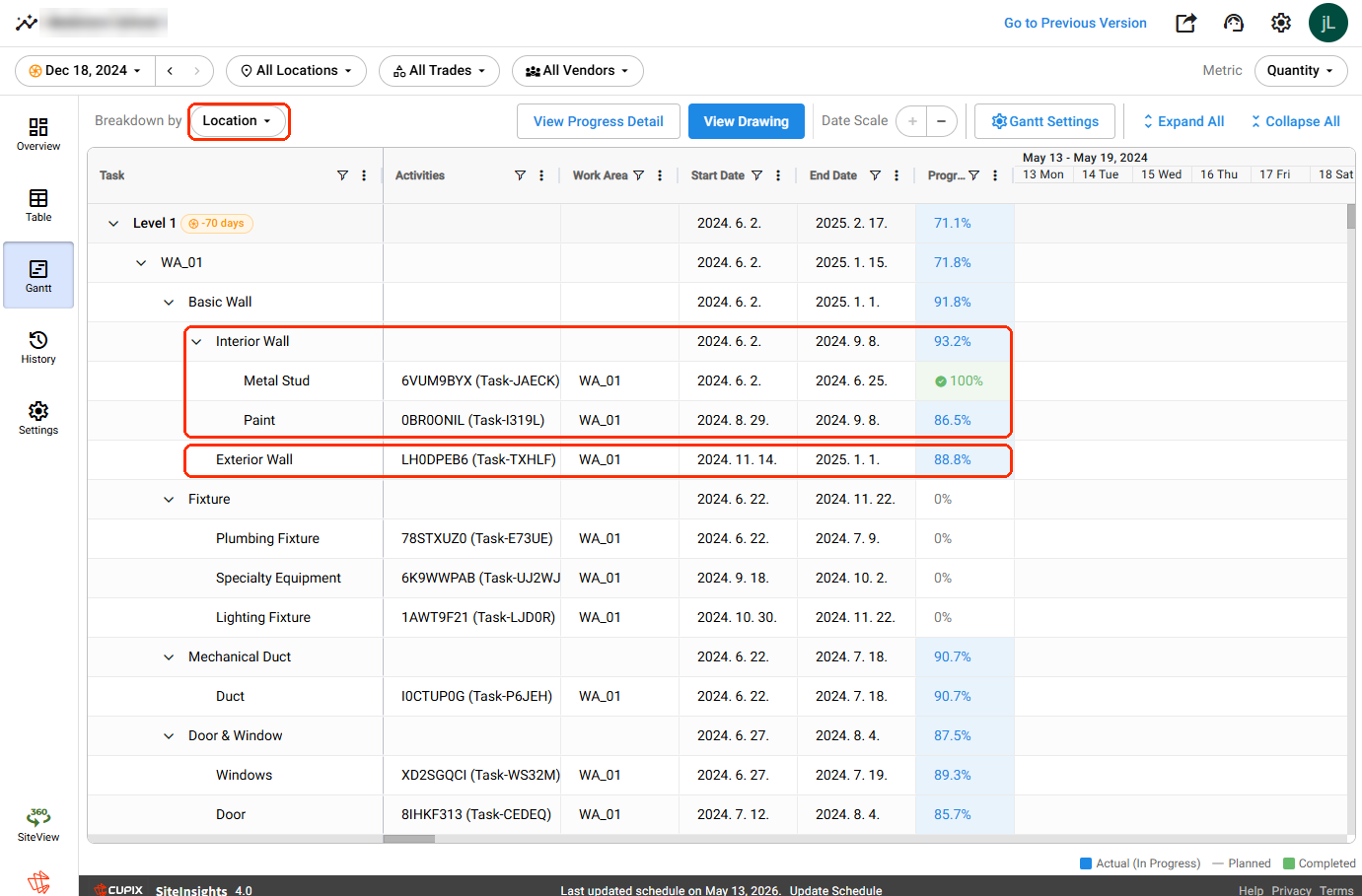Click Collapse All
This screenshot has height=896, width=1362.
pyautogui.click(x=1295, y=121)
